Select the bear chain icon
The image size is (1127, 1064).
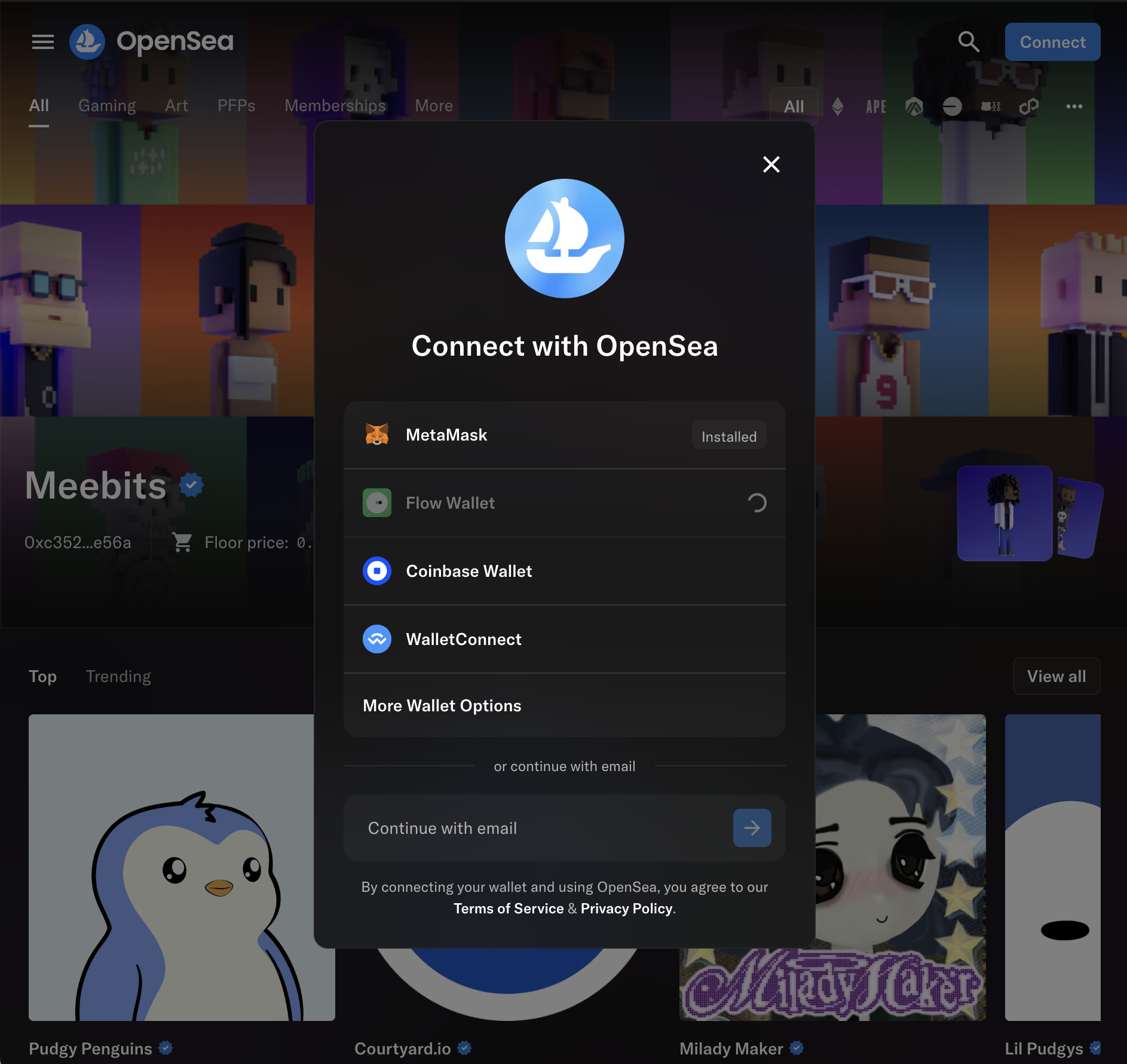[991, 106]
